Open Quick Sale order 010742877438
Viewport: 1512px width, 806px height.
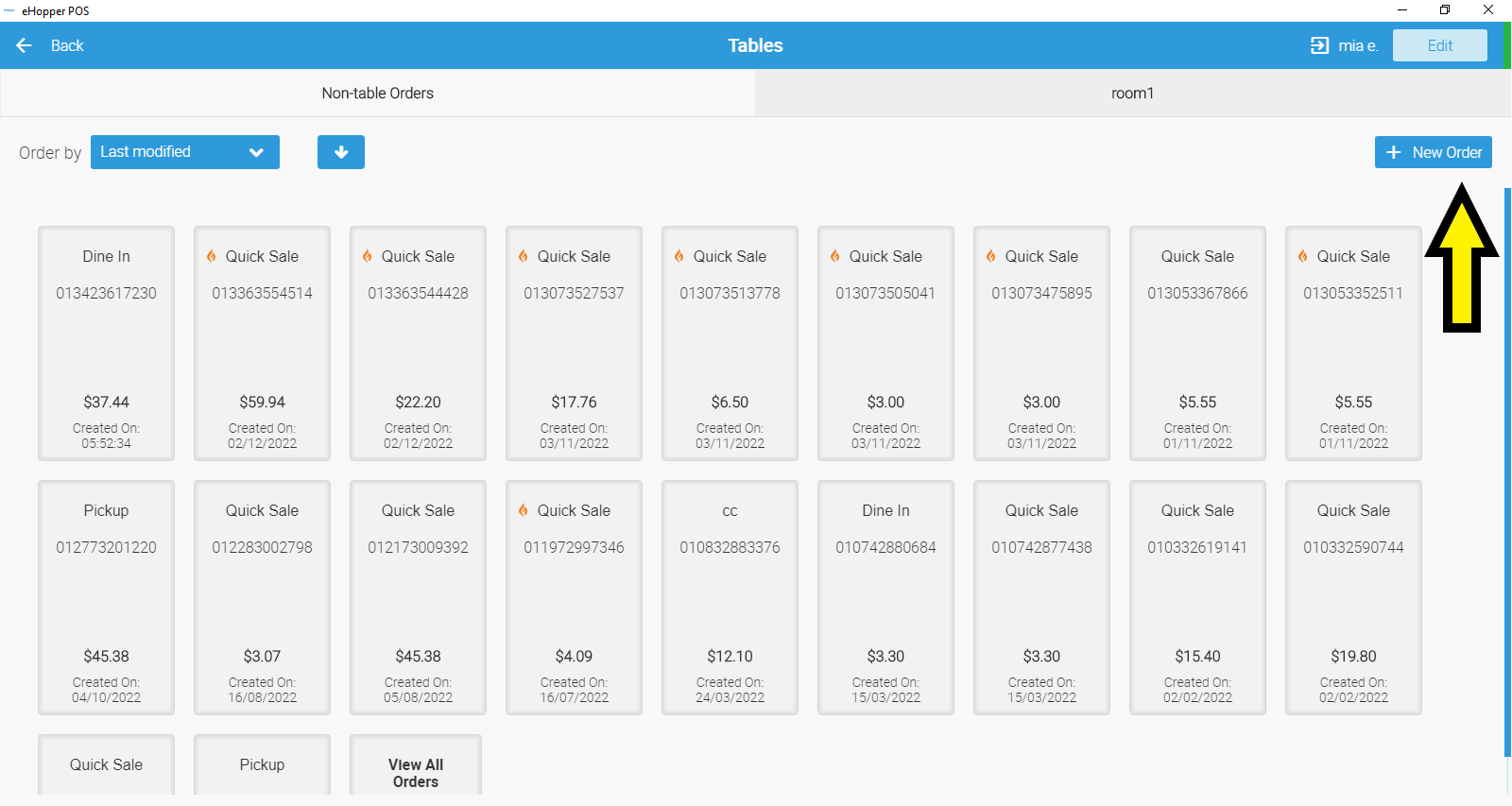(1042, 597)
